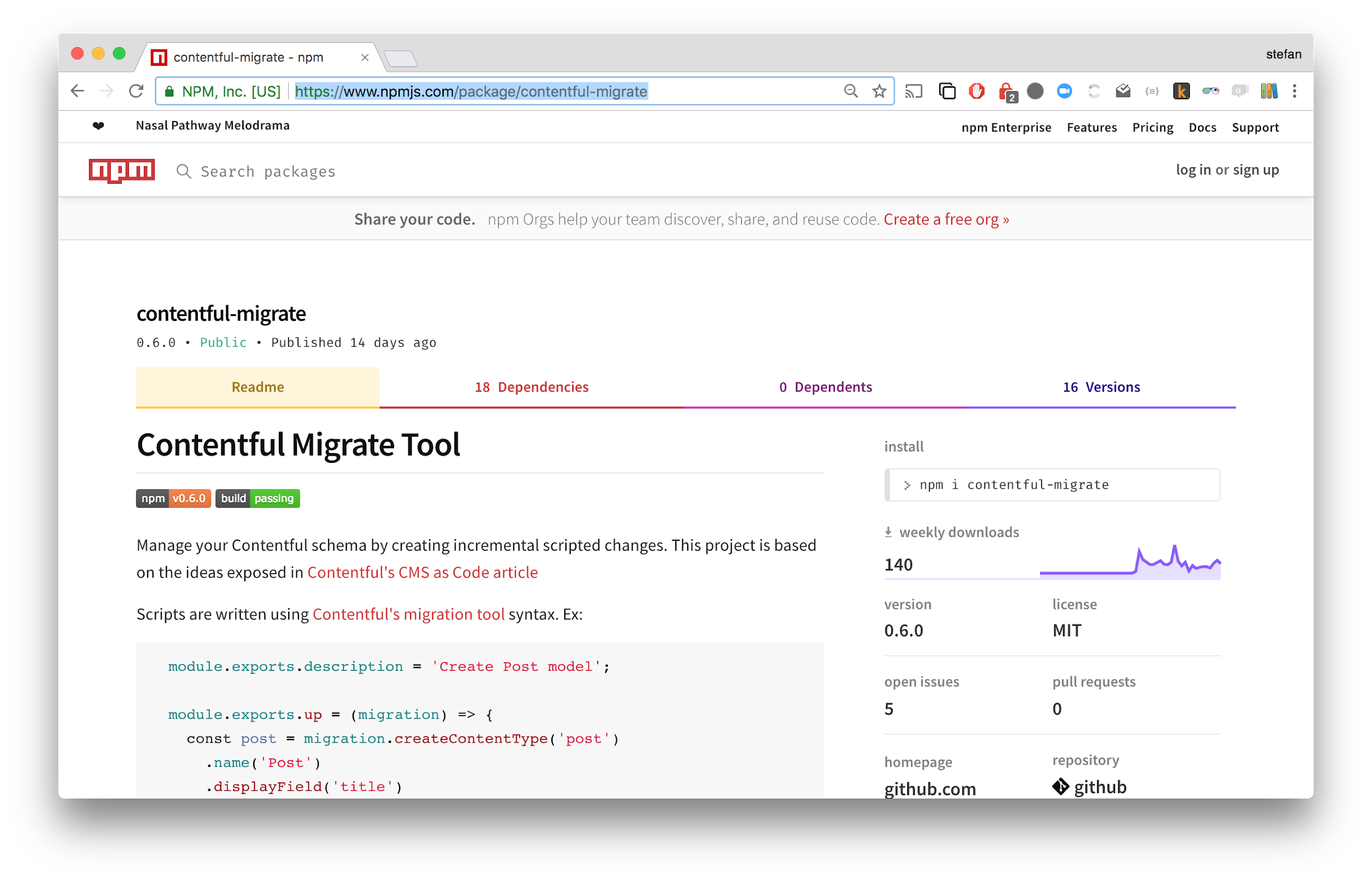Select the 0 Dependents tab

[825, 387]
